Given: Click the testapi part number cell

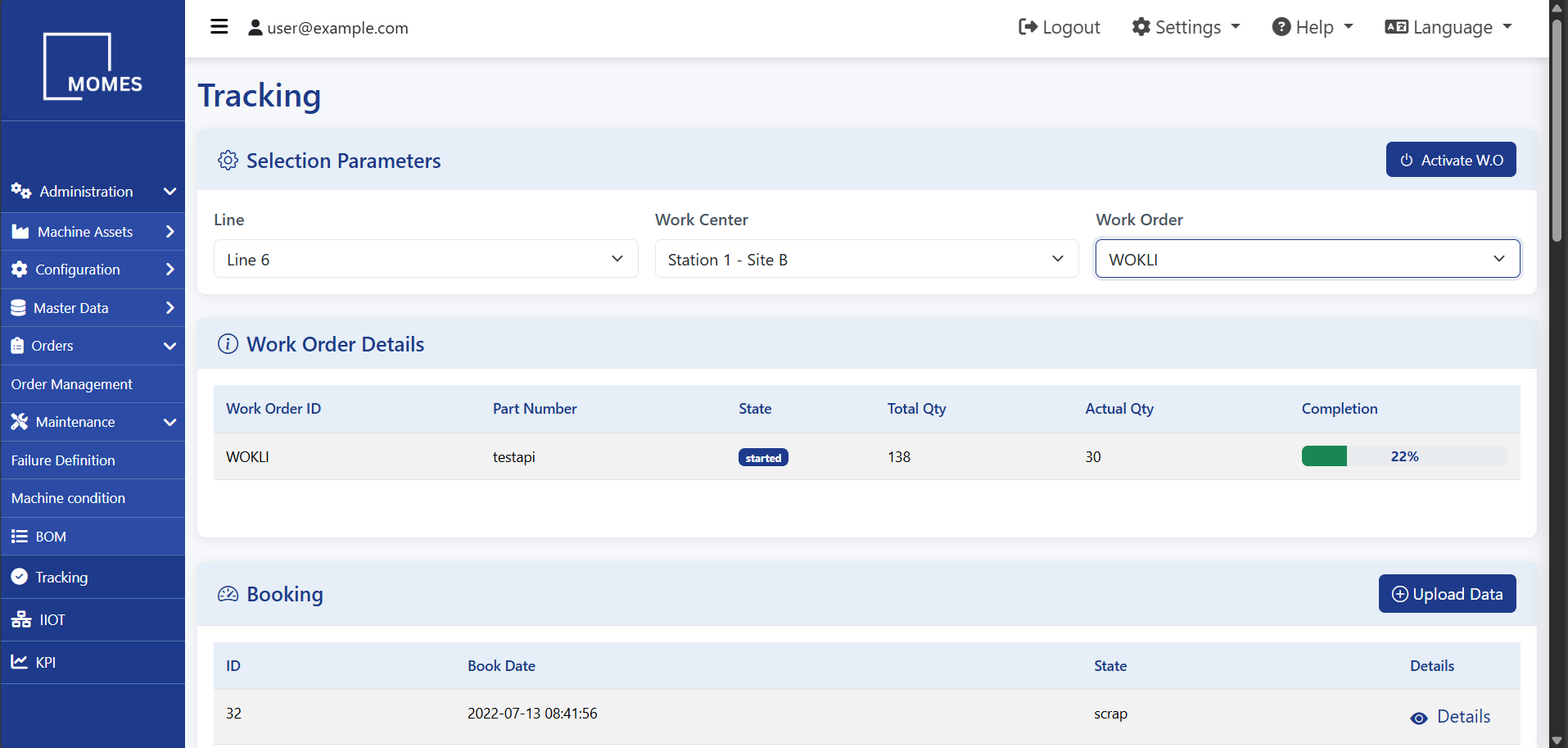Looking at the screenshot, I should pos(513,457).
